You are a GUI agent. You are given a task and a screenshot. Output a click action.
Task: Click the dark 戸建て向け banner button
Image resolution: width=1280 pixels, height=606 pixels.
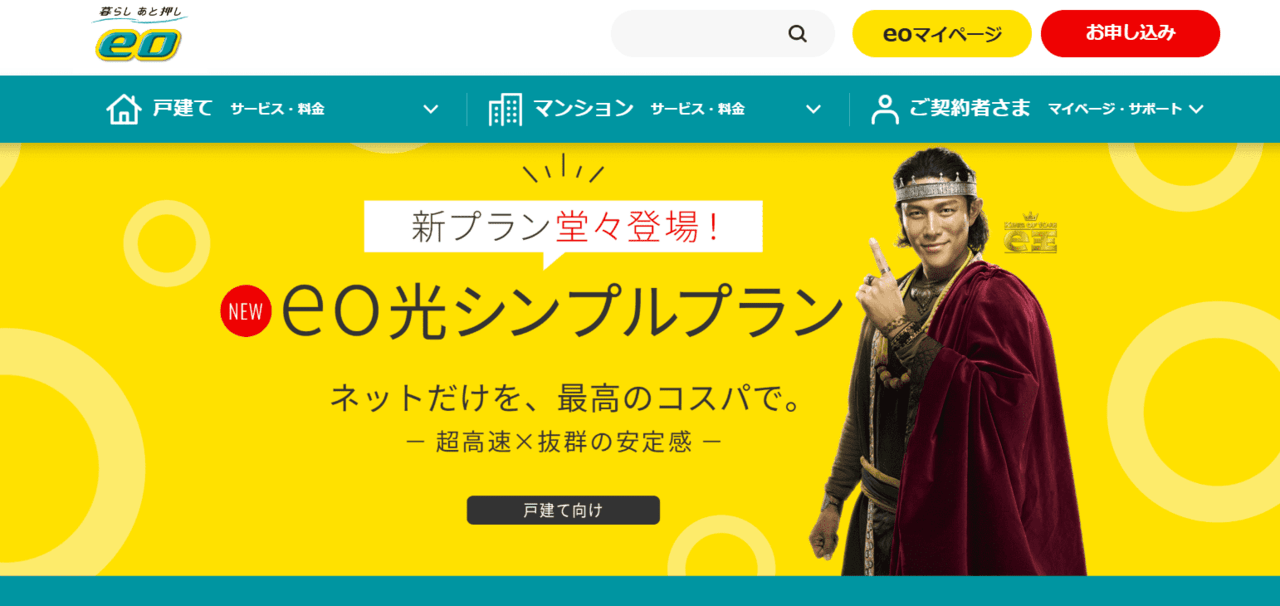[x=563, y=510]
